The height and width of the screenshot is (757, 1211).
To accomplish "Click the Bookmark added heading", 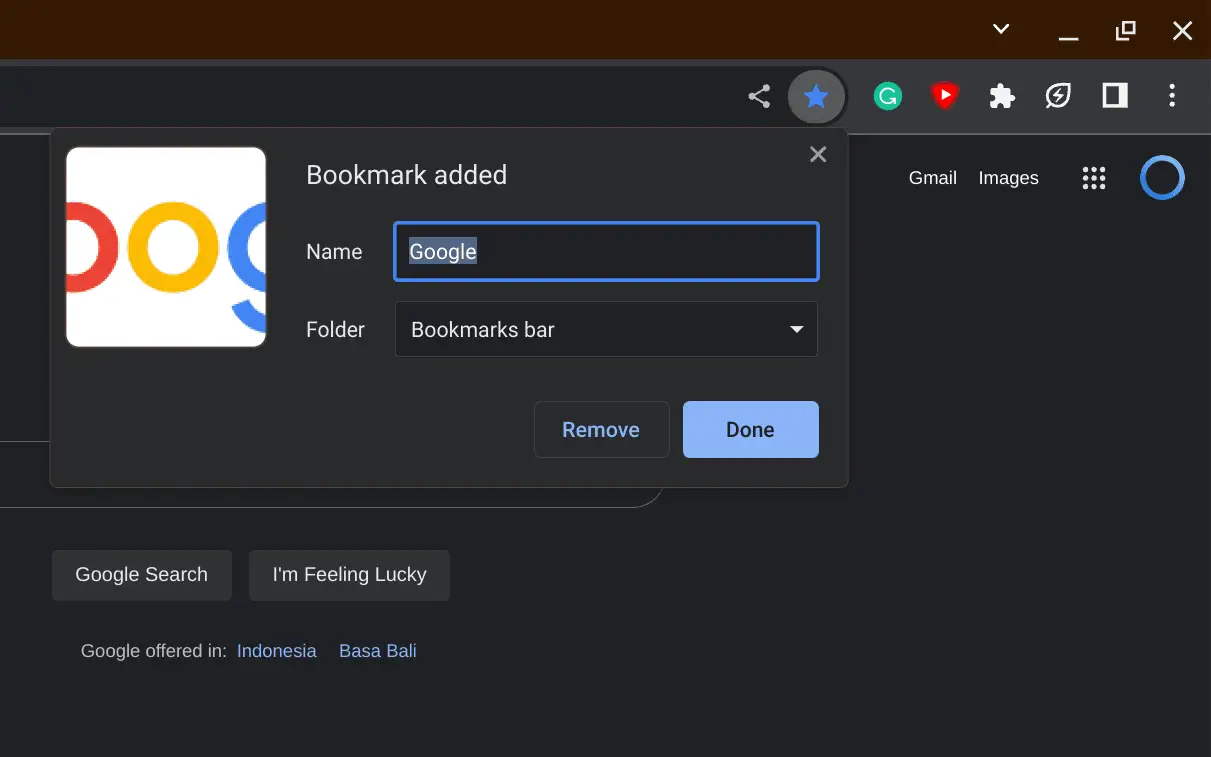I will tap(406, 175).
